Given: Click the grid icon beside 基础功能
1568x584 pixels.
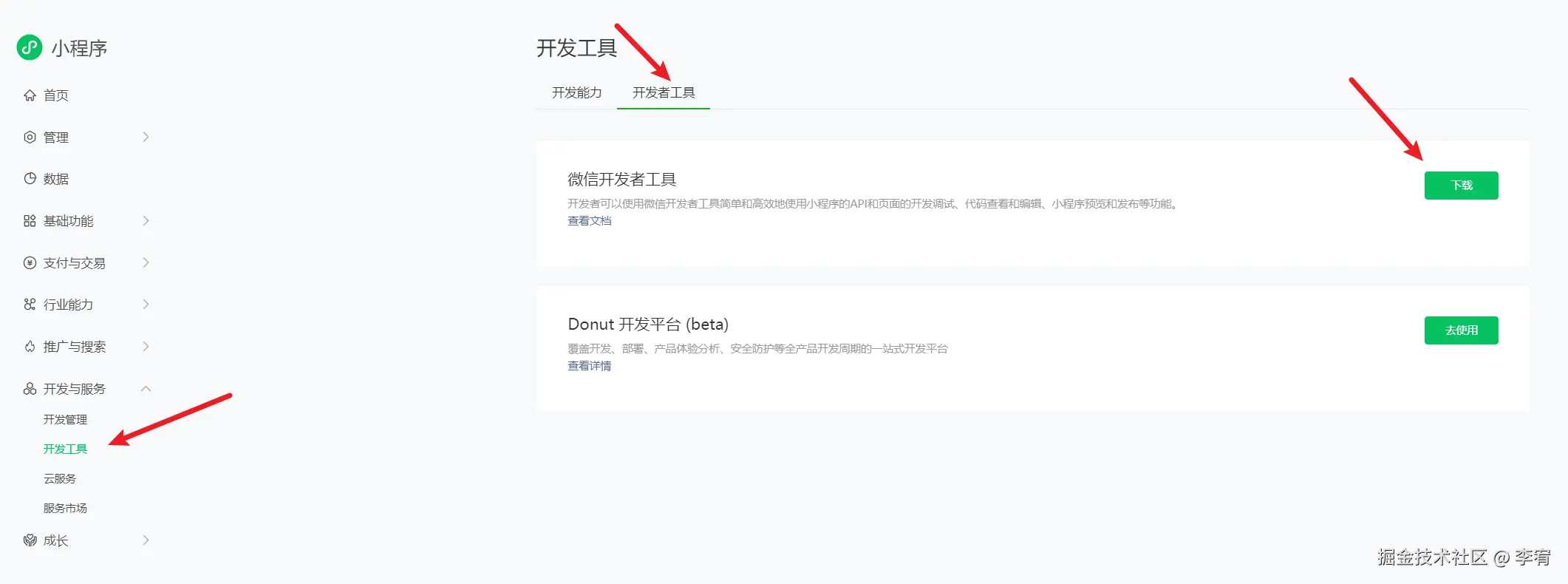Looking at the screenshot, I should (x=30, y=220).
